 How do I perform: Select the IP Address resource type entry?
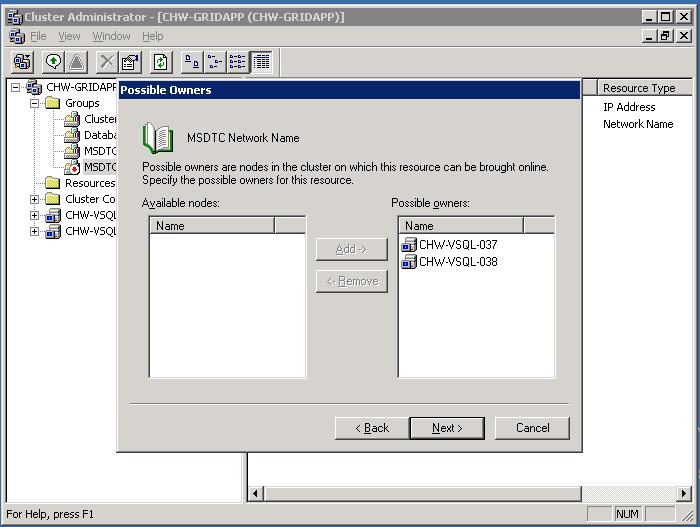[x=629, y=107]
